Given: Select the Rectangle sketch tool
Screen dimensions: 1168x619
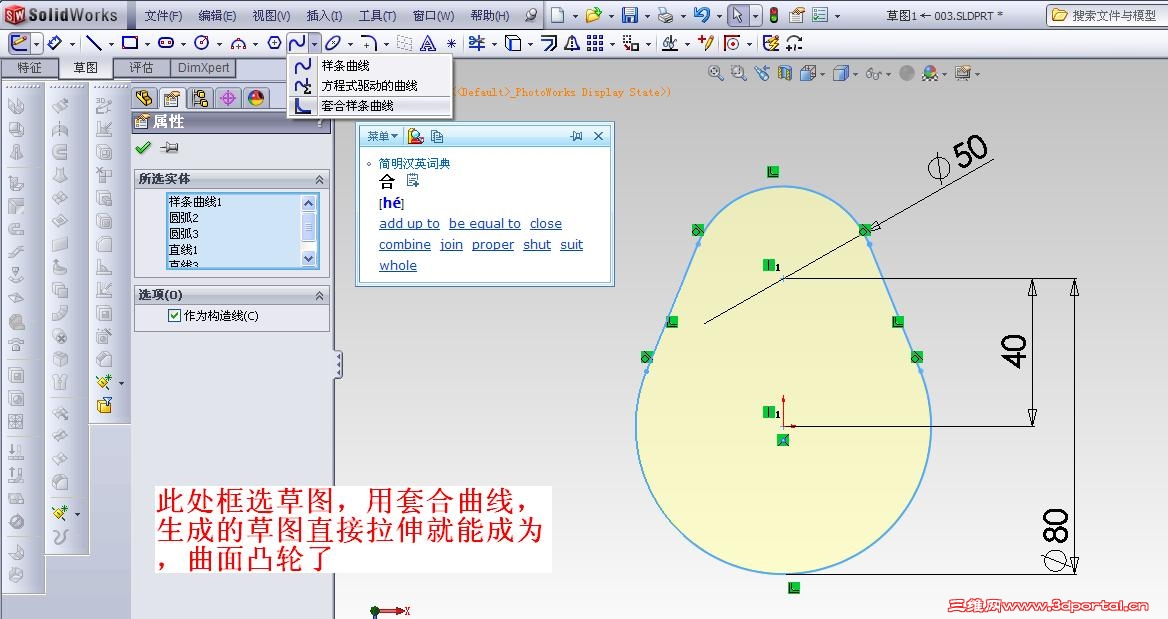Looking at the screenshot, I should point(130,43).
